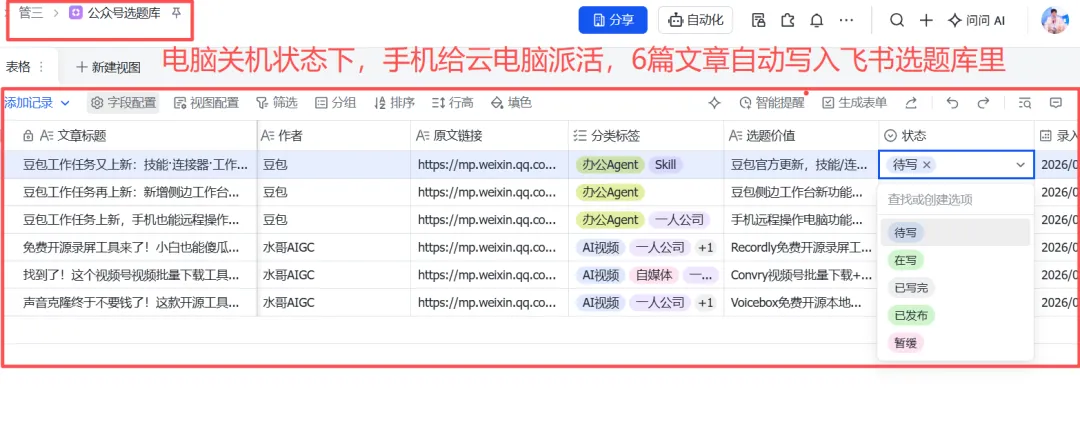
Task: Open the drag-handle menu beside 表格
Action: tap(41, 67)
